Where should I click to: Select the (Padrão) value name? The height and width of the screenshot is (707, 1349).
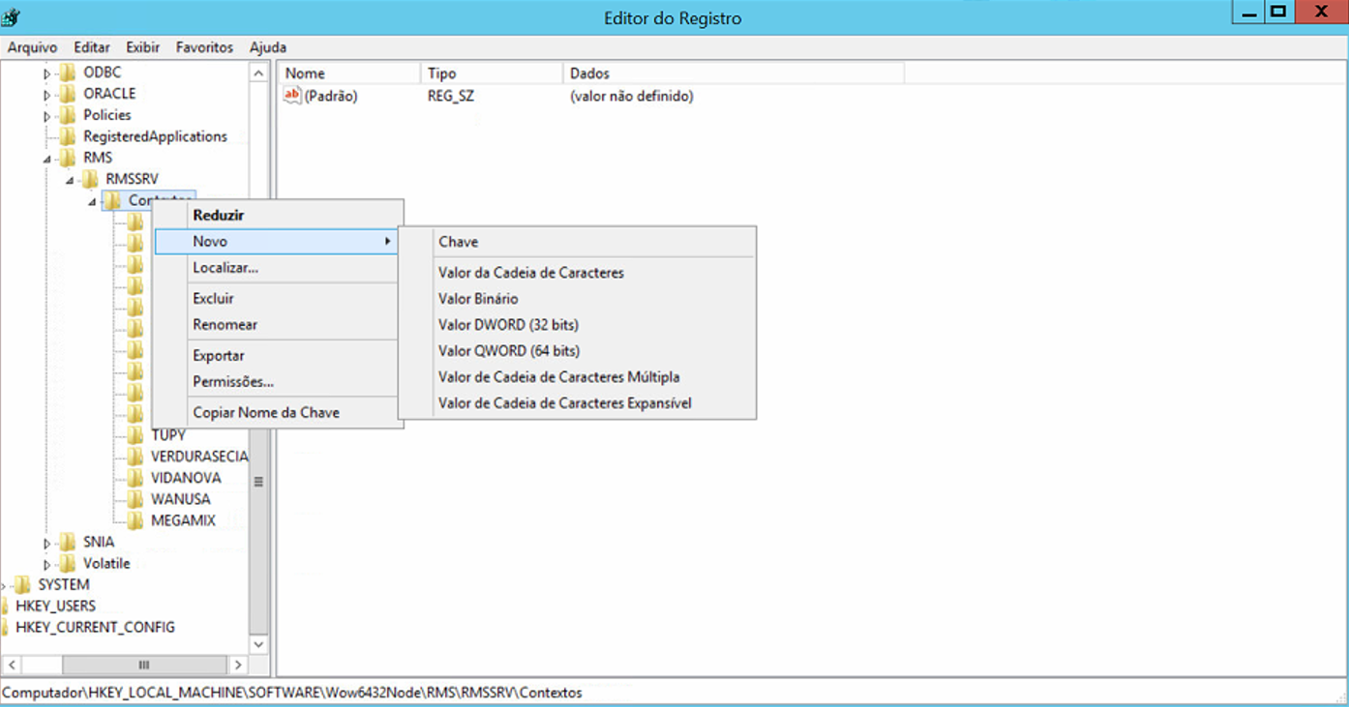331,97
